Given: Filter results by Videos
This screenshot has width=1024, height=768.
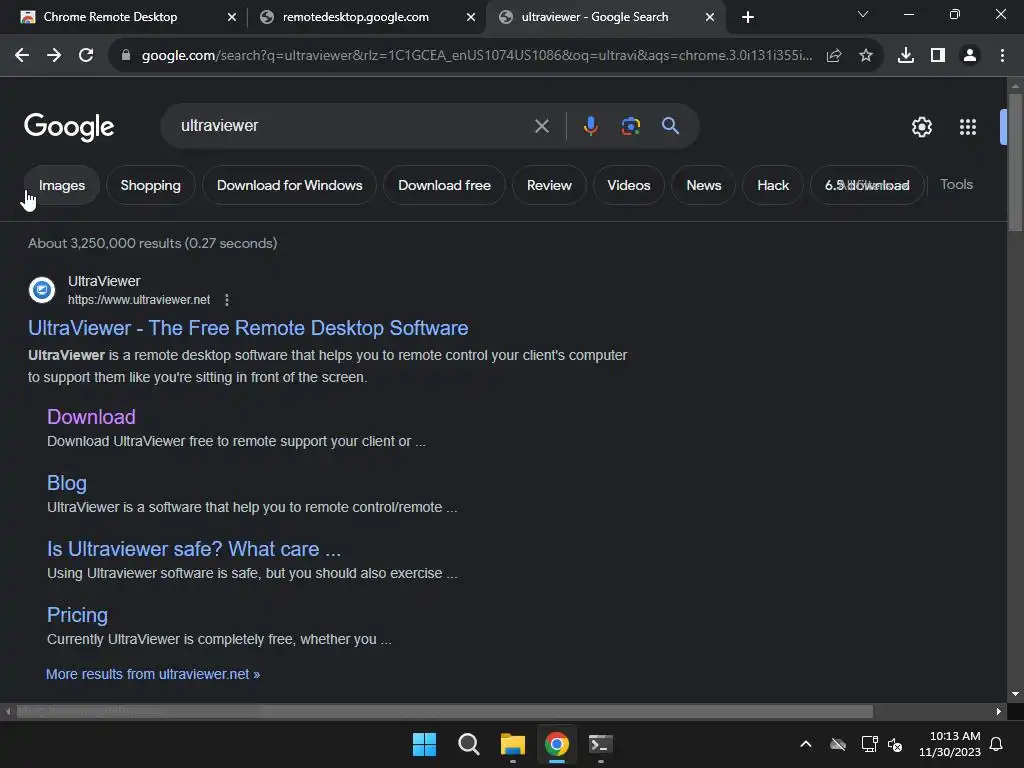Looking at the screenshot, I should (x=629, y=185).
